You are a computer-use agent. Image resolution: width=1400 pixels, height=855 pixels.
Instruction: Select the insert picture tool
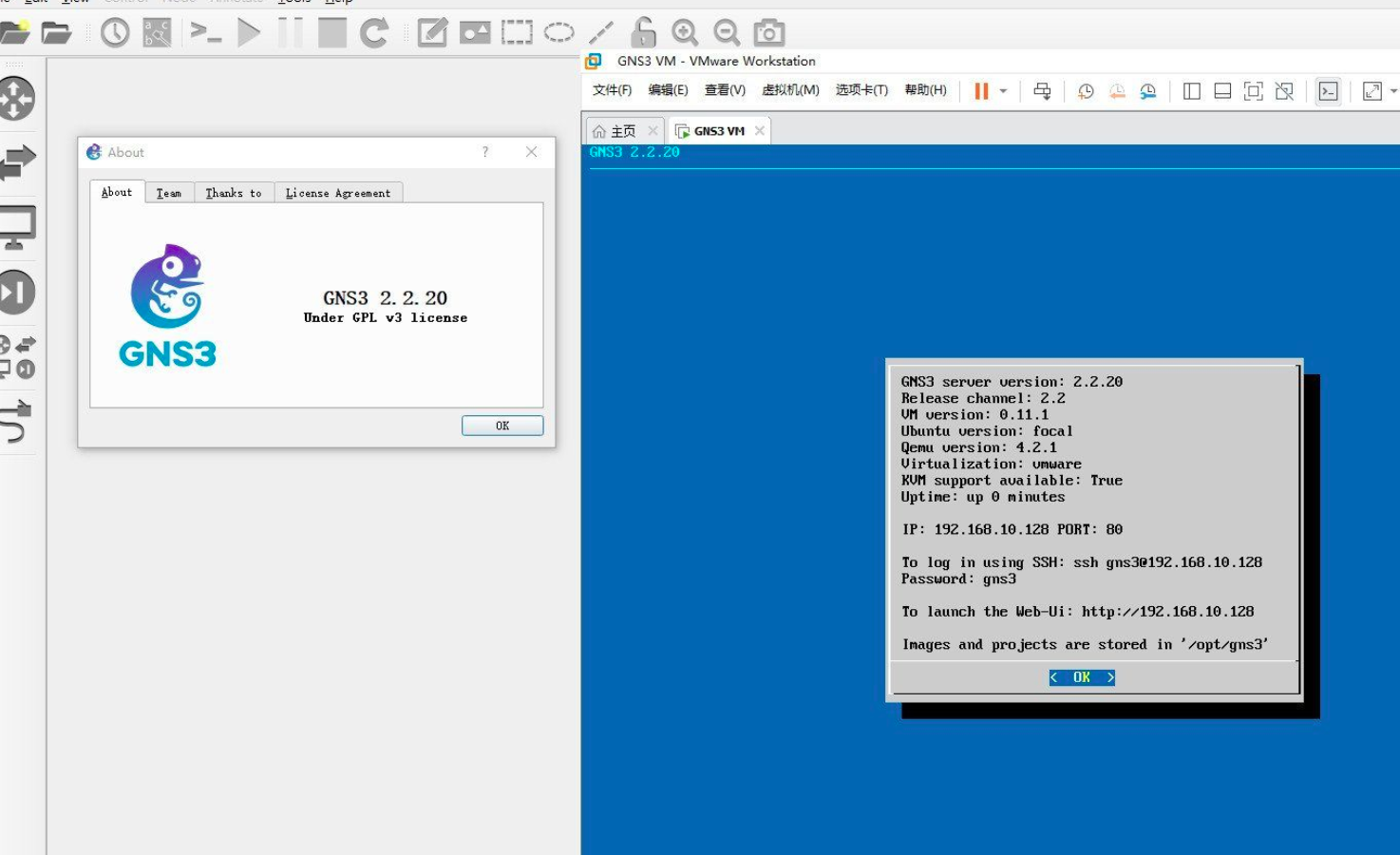[x=475, y=33]
